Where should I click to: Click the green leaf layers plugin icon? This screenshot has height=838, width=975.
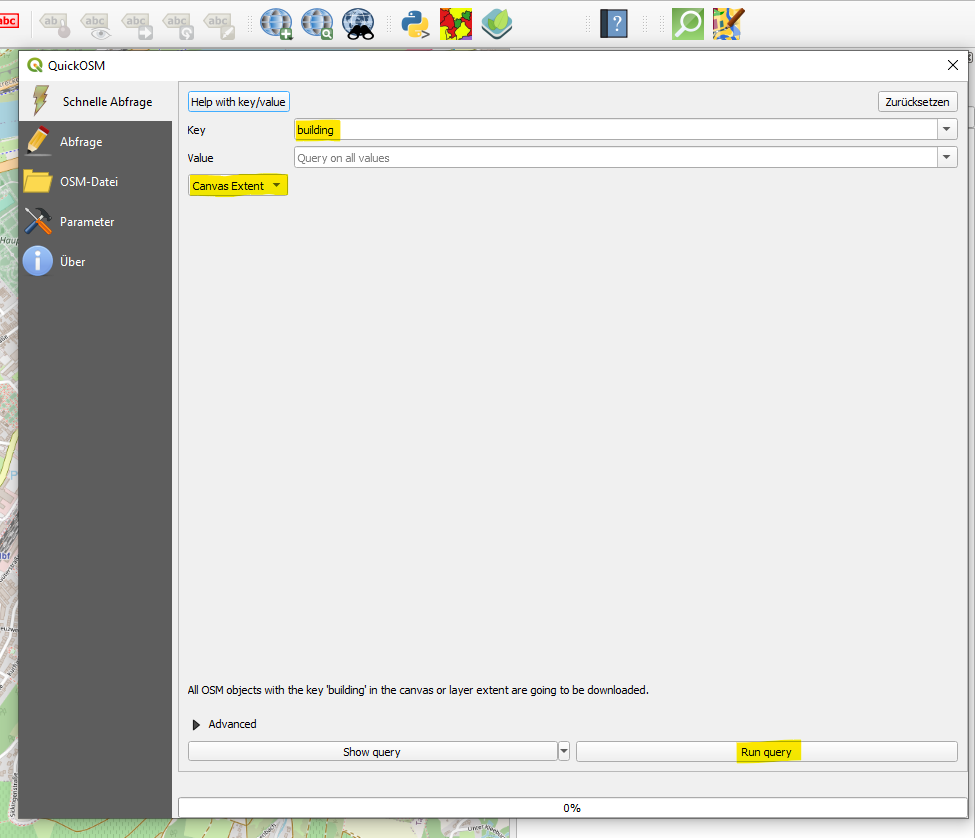point(497,24)
